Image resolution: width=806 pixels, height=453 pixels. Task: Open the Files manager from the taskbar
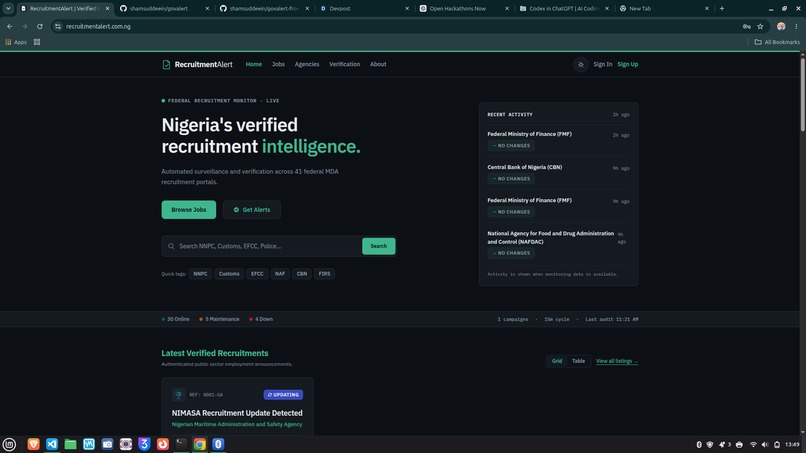pyautogui.click(x=70, y=444)
